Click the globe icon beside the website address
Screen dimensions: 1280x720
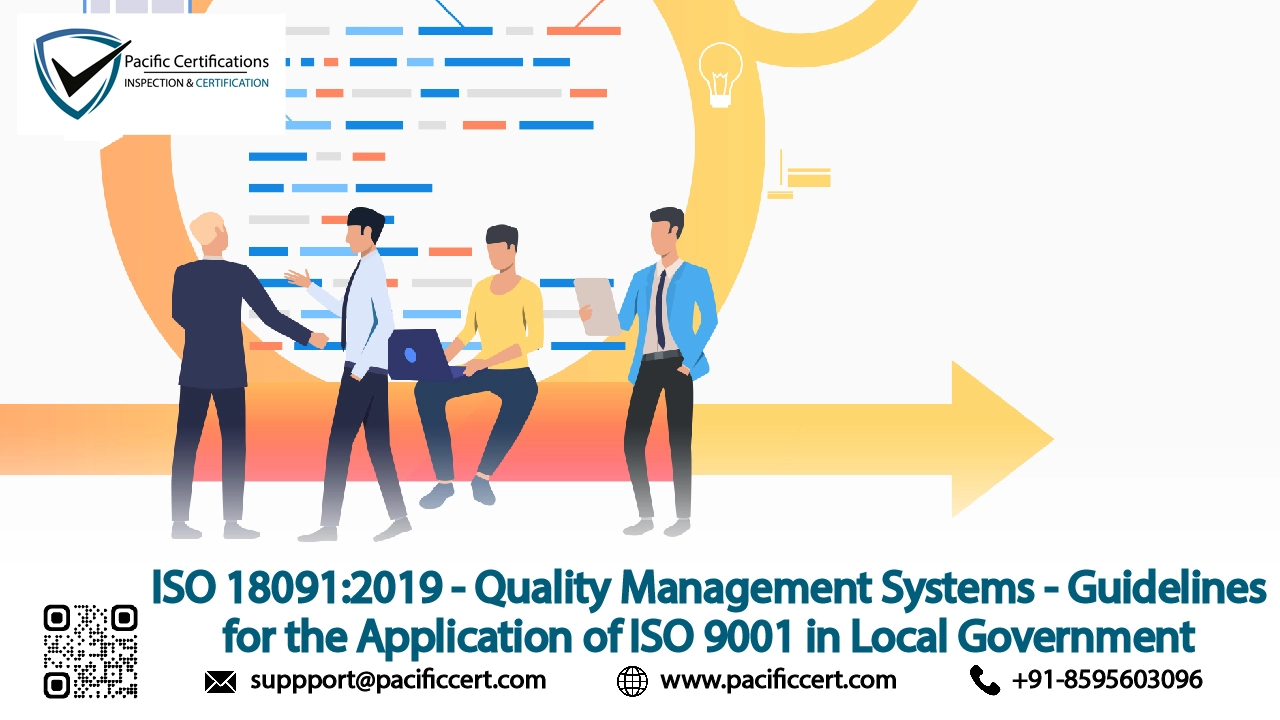(x=631, y=680)
